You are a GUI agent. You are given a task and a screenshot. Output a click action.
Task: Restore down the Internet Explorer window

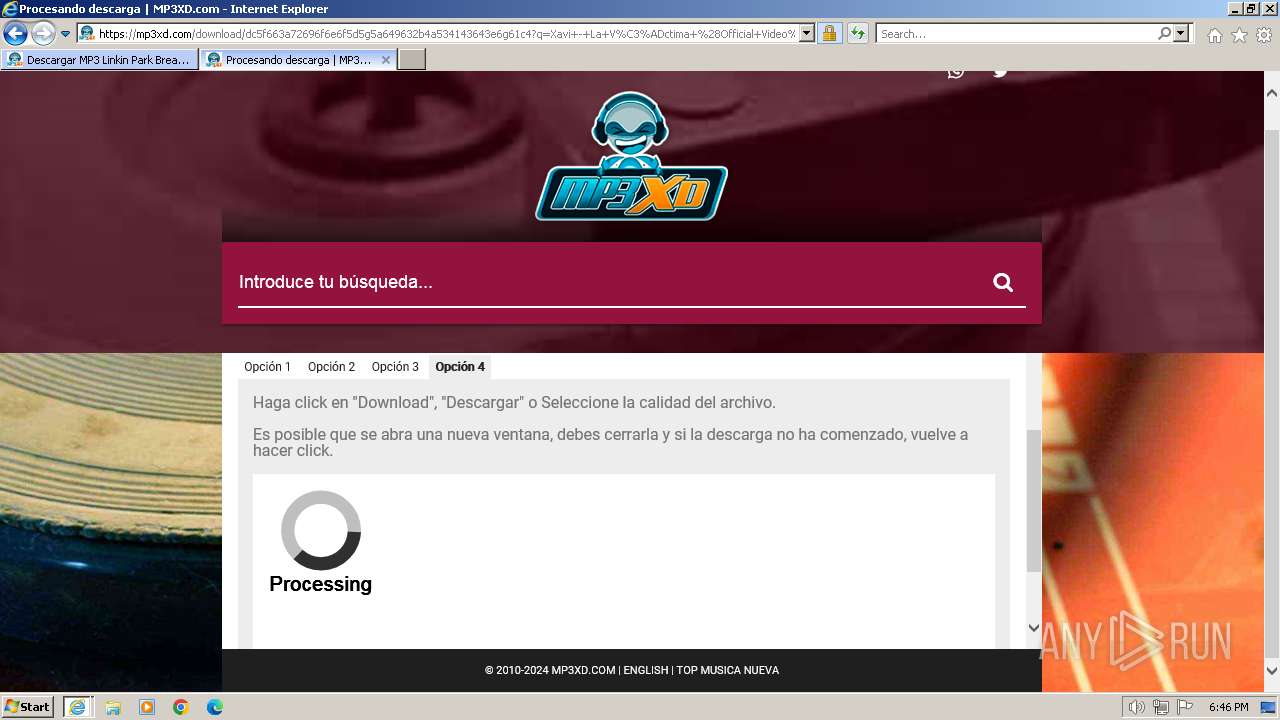click(x=1252, y=9)
